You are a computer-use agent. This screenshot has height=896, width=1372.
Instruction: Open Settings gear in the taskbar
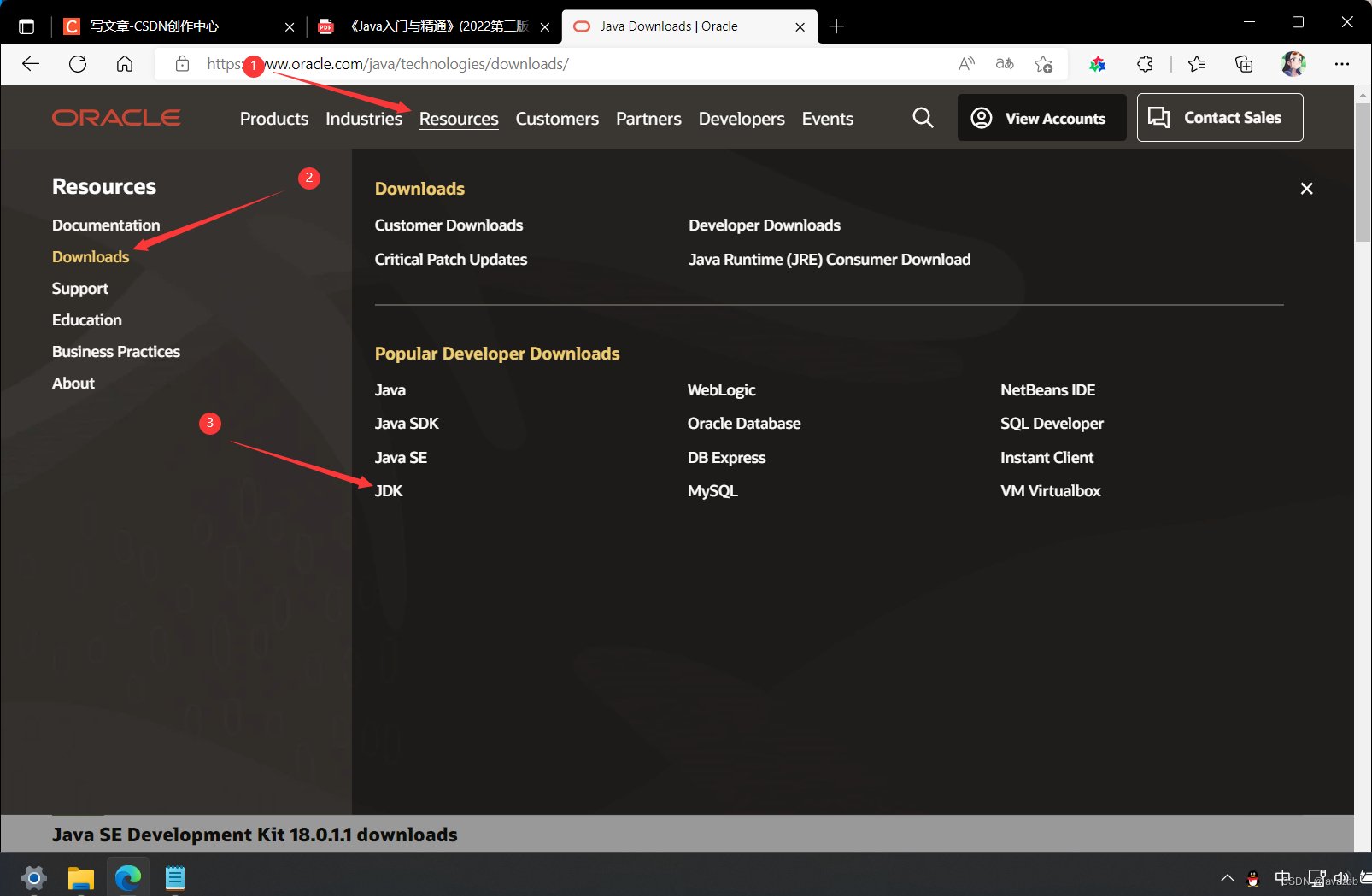tap(33, 878)
